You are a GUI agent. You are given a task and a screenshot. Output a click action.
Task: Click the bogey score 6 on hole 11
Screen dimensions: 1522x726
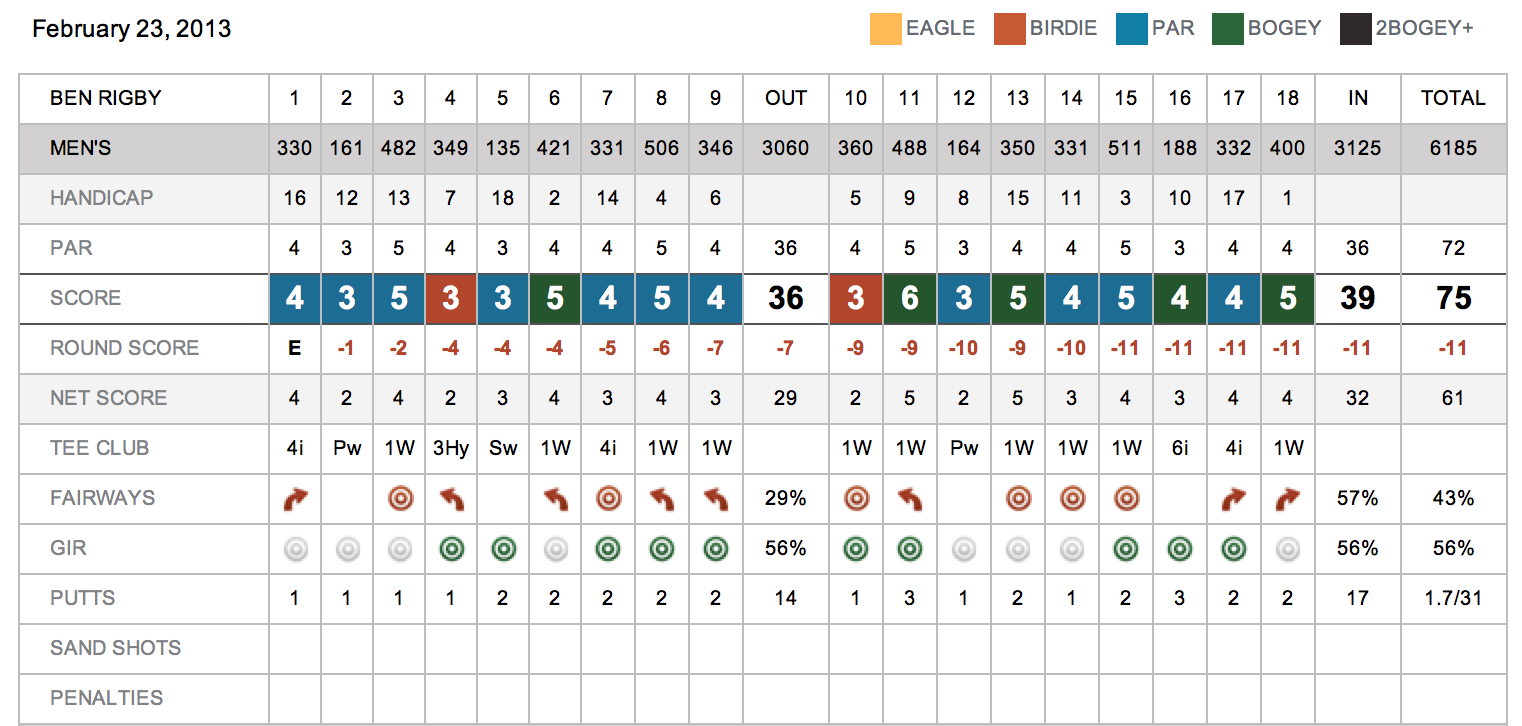click(910, 298)
